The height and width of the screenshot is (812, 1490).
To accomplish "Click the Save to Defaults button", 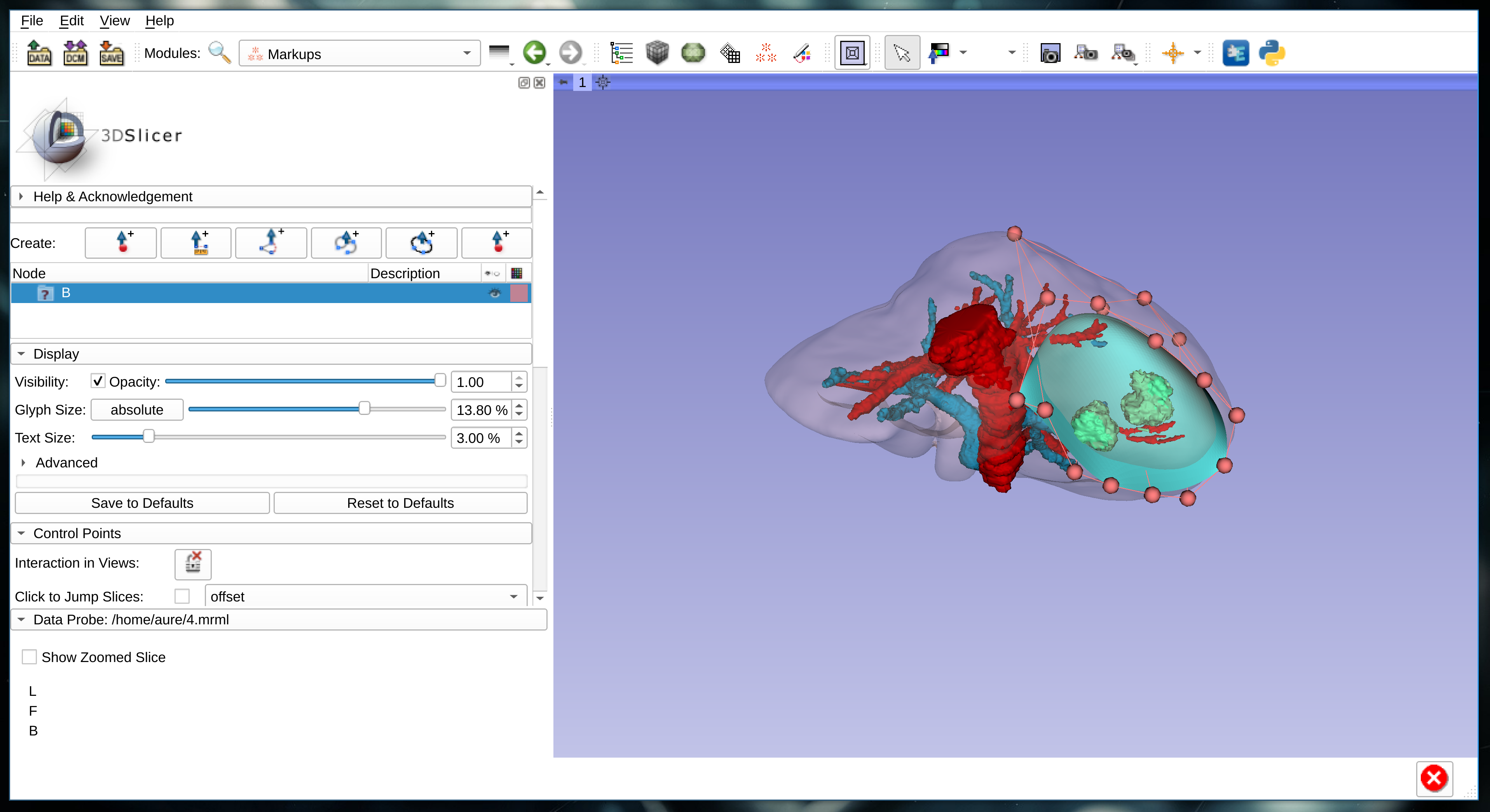I will tap(142, 503).
